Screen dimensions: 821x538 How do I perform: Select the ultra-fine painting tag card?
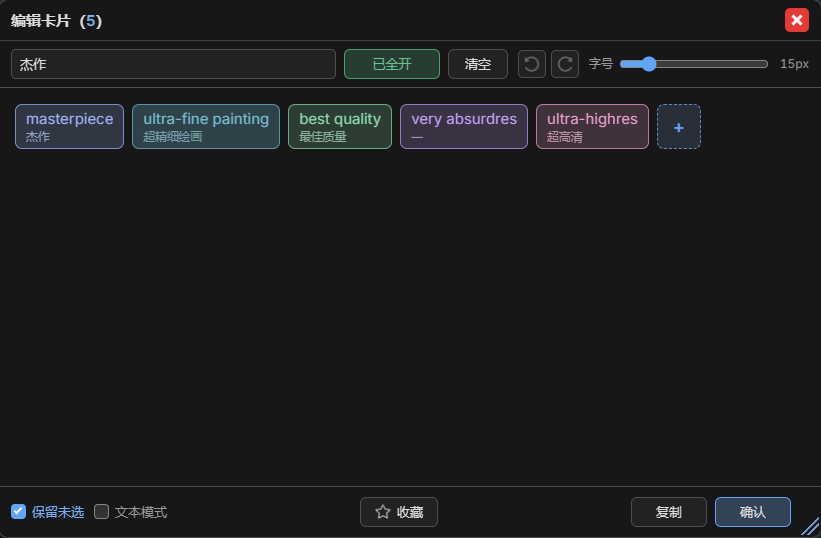pyautogui.click(x=206, y=127)
